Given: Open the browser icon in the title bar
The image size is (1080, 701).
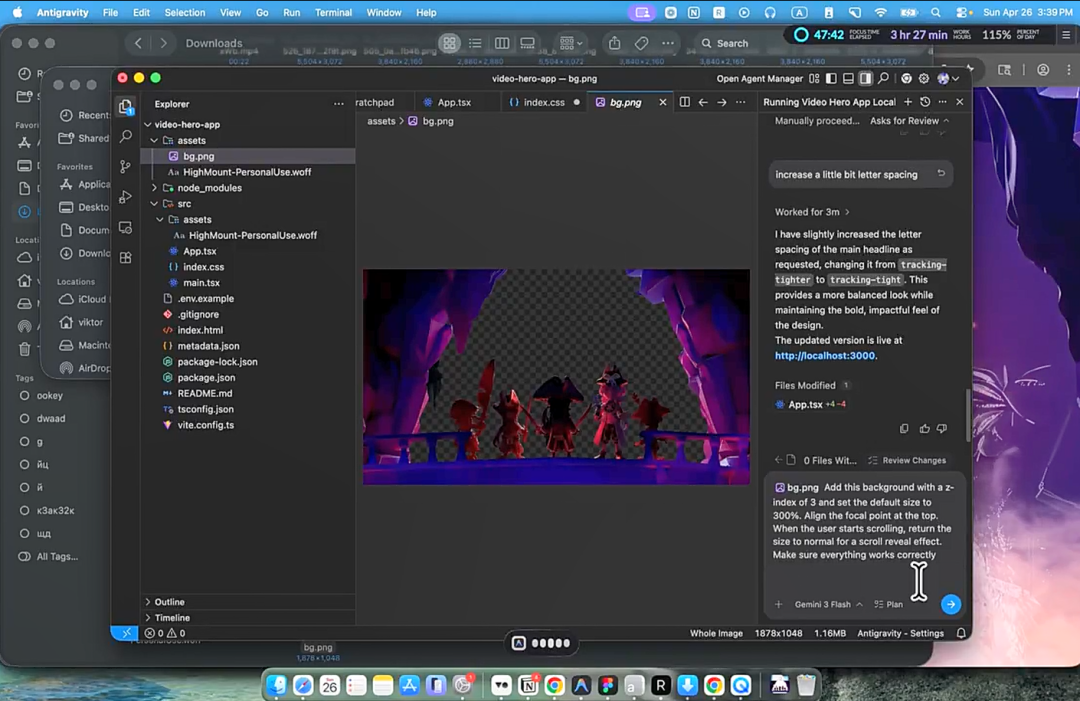Looking at the screenshot, I should pos(906,79).
